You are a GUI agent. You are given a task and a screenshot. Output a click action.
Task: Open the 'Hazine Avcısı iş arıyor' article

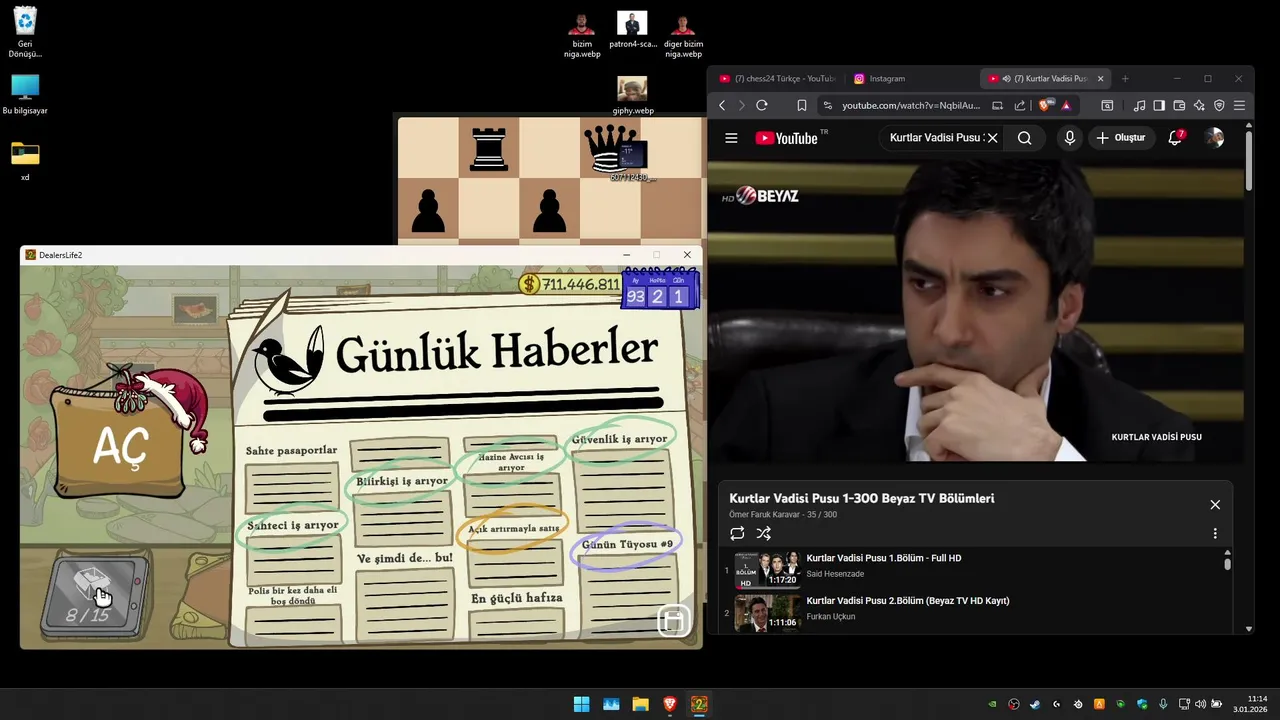511,462
